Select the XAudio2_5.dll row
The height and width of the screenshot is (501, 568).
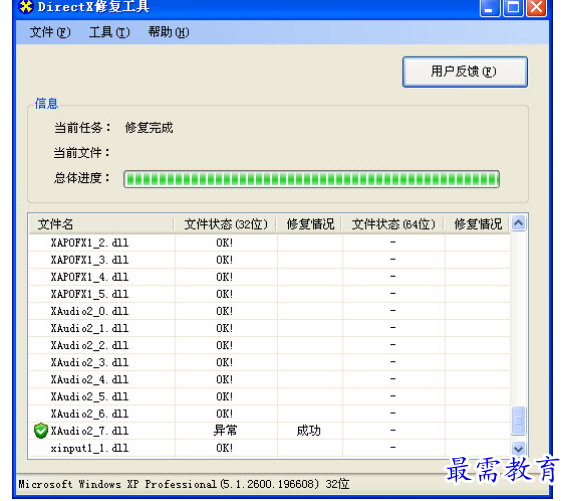click(270, 396)
